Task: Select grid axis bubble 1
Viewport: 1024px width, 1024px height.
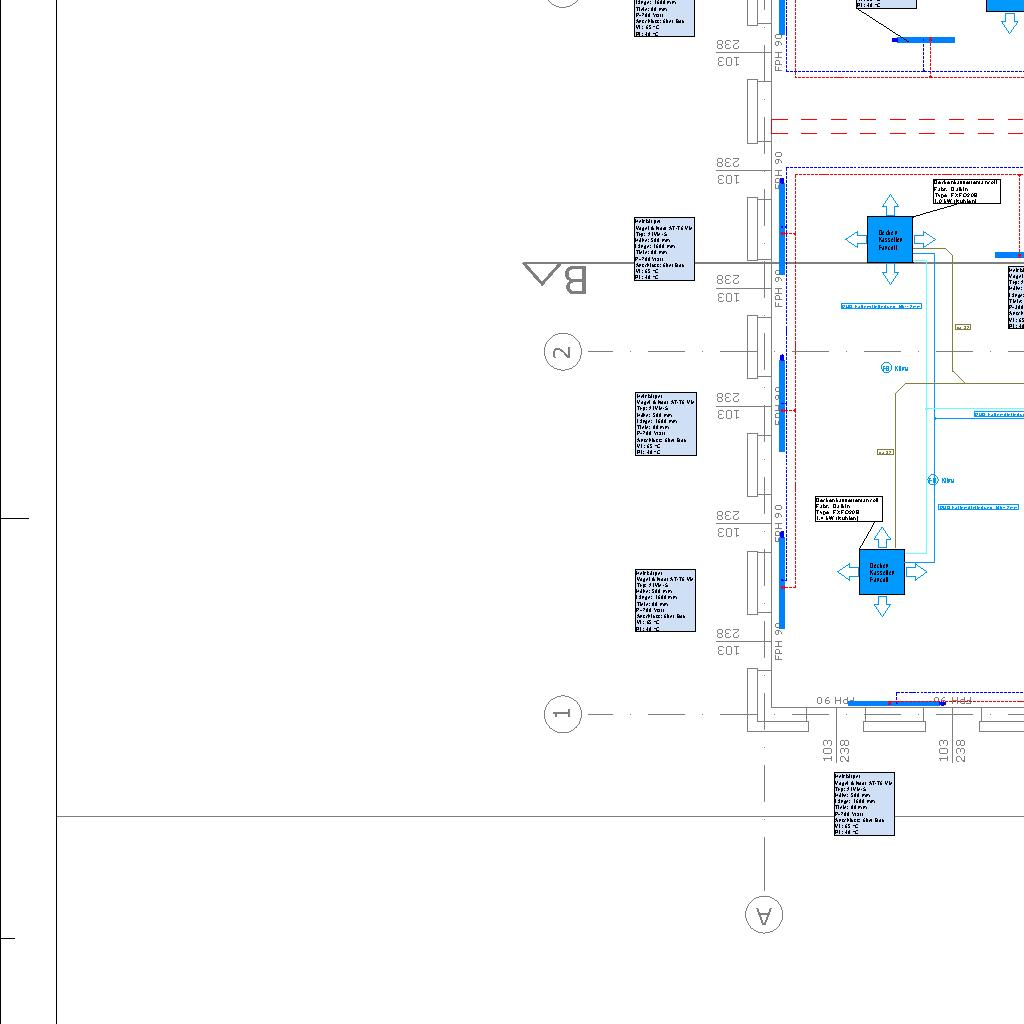Action: point(563,714)
